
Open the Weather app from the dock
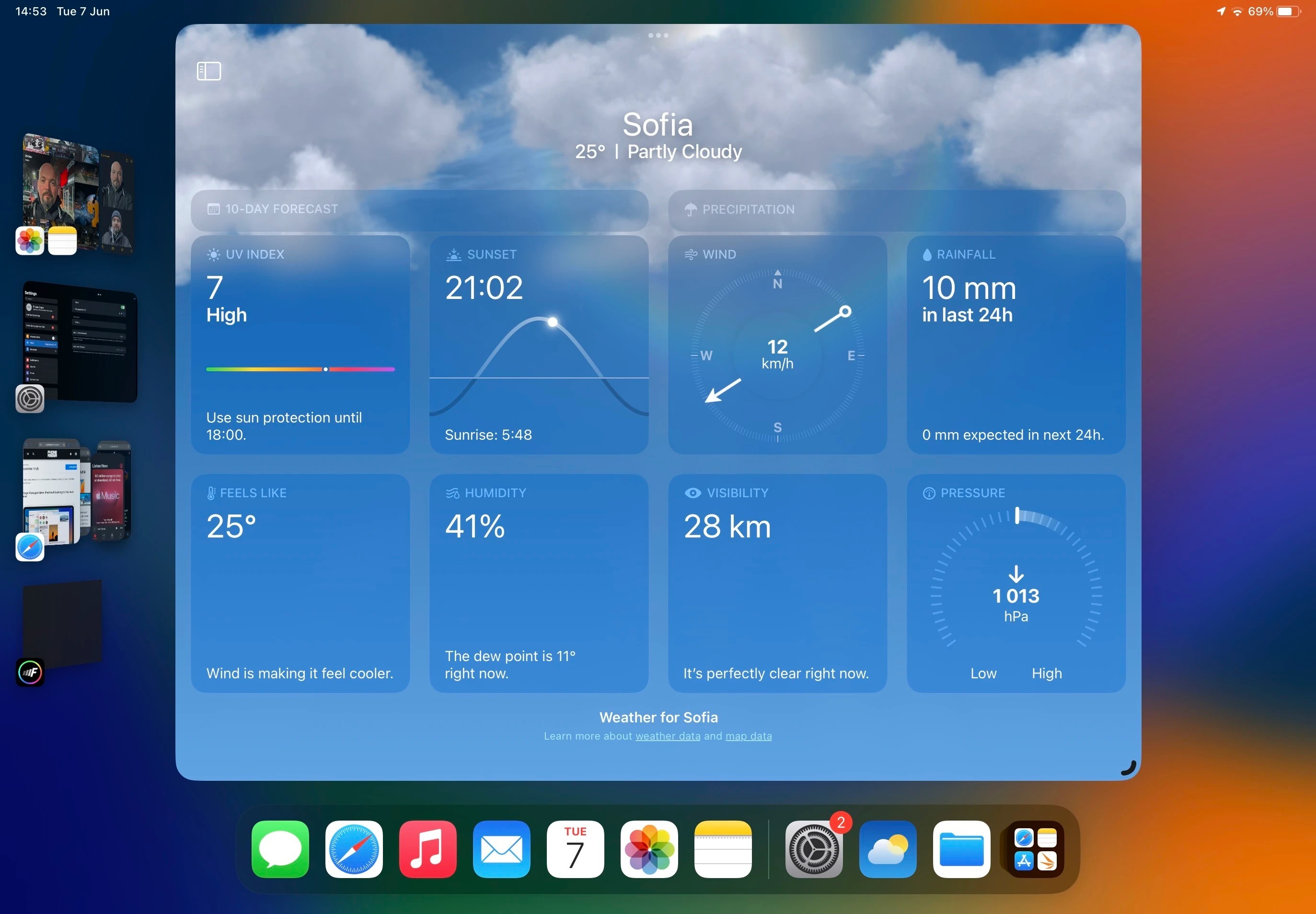[x=887, y=849]
